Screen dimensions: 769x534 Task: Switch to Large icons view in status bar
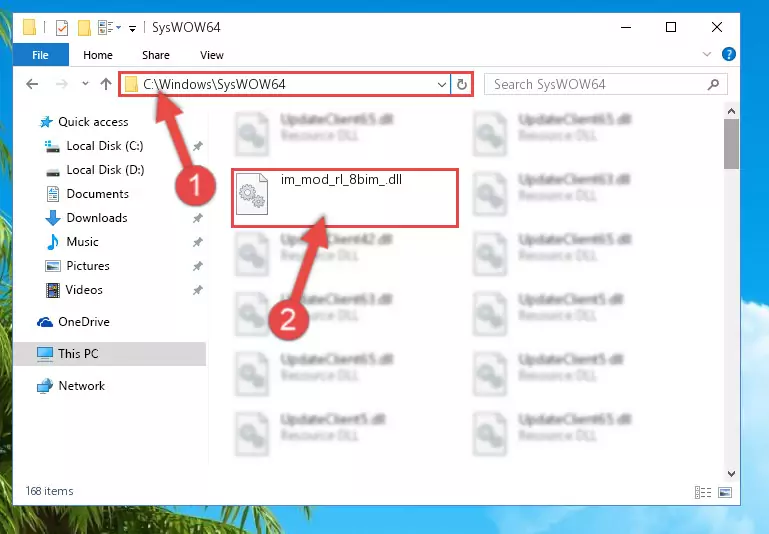tap(725, 492)
